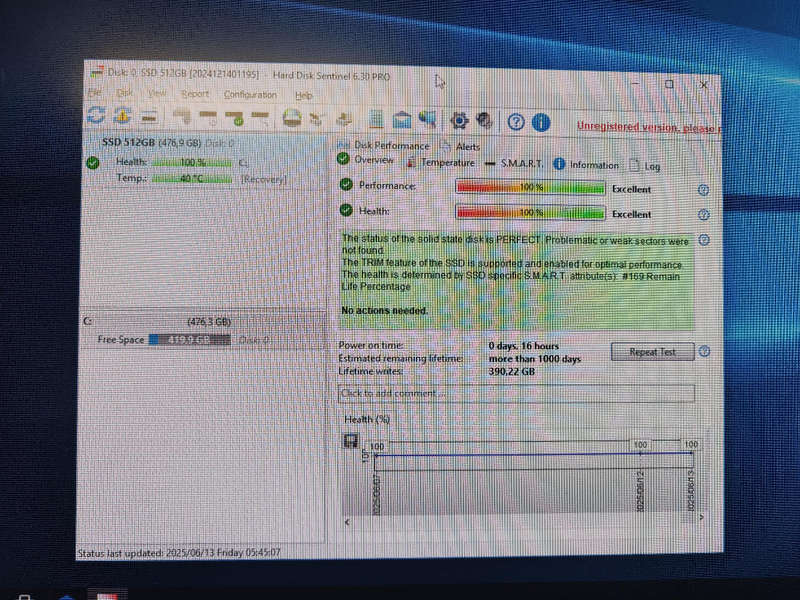Switch to the Alerts tab
Image resolution: width=800 pixels, height=600 pixels.
tap(461, 146)
